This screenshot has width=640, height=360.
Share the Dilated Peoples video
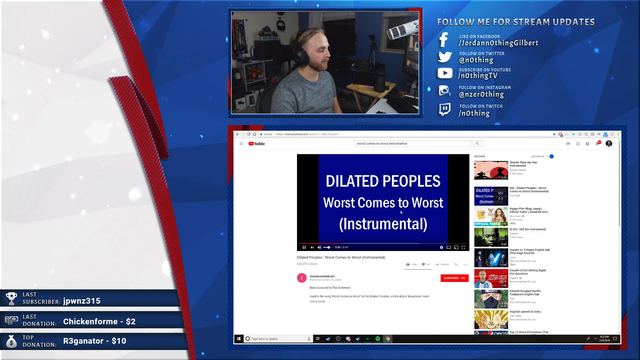442,264
